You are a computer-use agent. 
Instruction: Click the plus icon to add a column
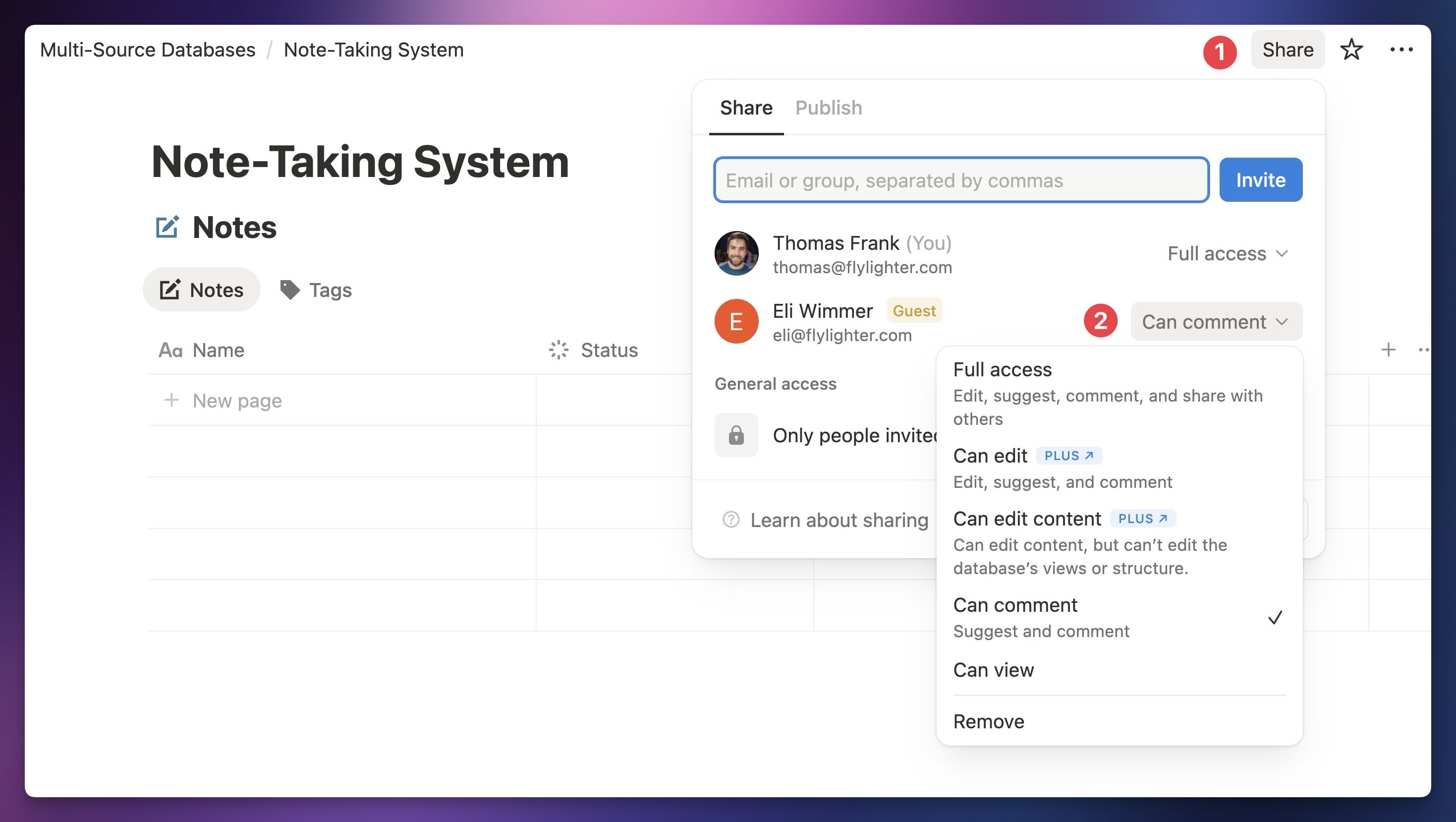pyautogui.click(x=1388, y=350)
